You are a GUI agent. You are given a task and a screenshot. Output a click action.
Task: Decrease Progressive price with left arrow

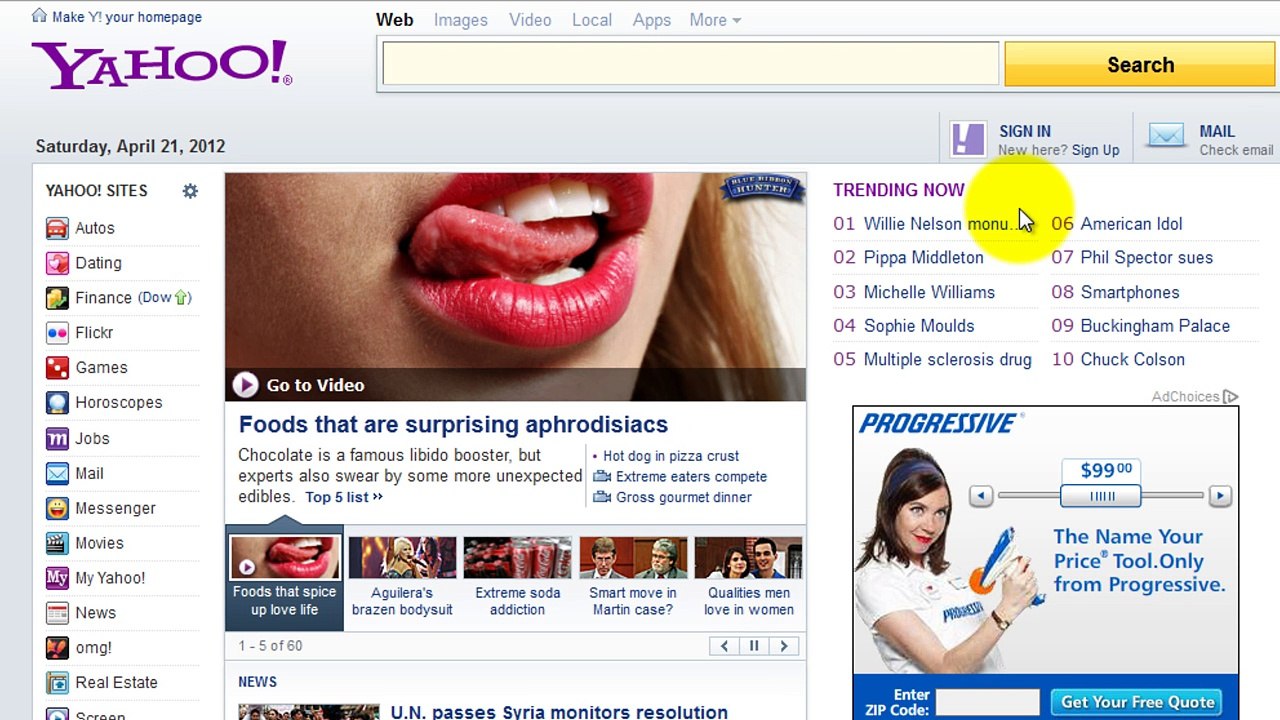click(981, 496)
